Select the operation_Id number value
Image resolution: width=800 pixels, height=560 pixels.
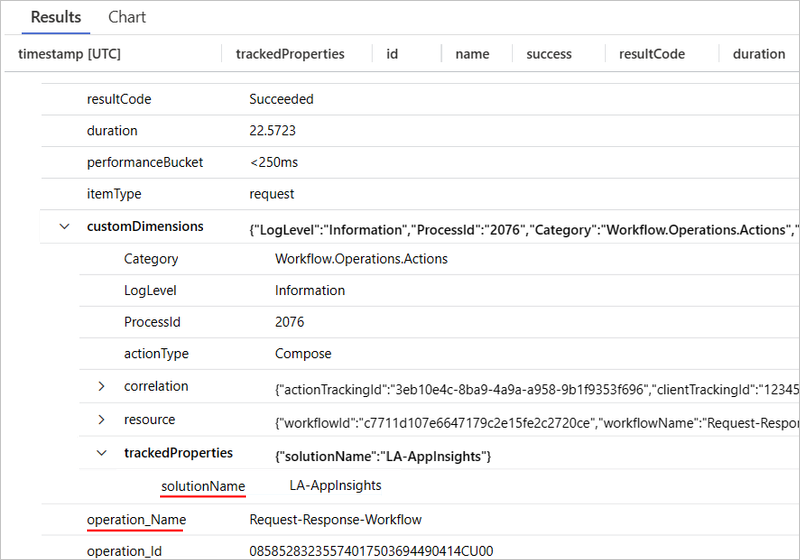(371, 551)
